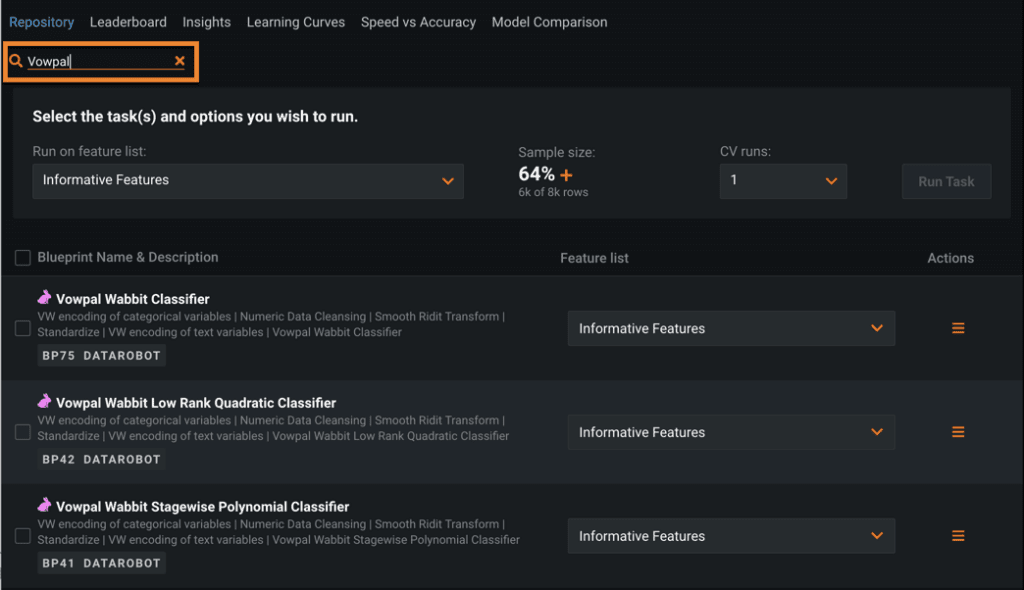Open feature list dropdown for Stagewise Polynomial Classifier

pyautogui.click(x=731, y=536)
